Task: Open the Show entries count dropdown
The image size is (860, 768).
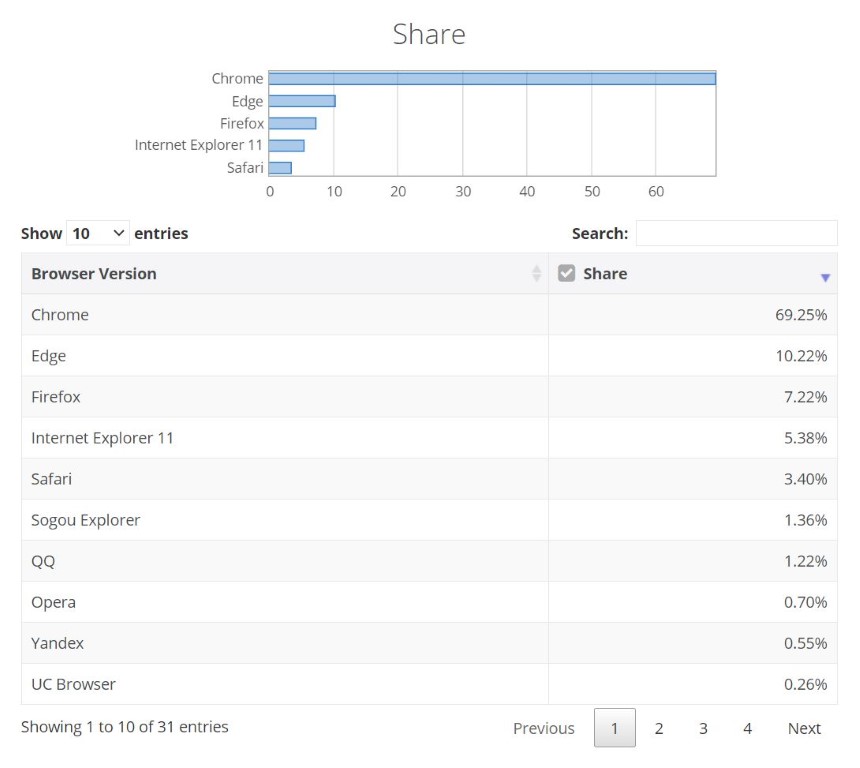Action: pyautogui.click(x=98, y=233)
